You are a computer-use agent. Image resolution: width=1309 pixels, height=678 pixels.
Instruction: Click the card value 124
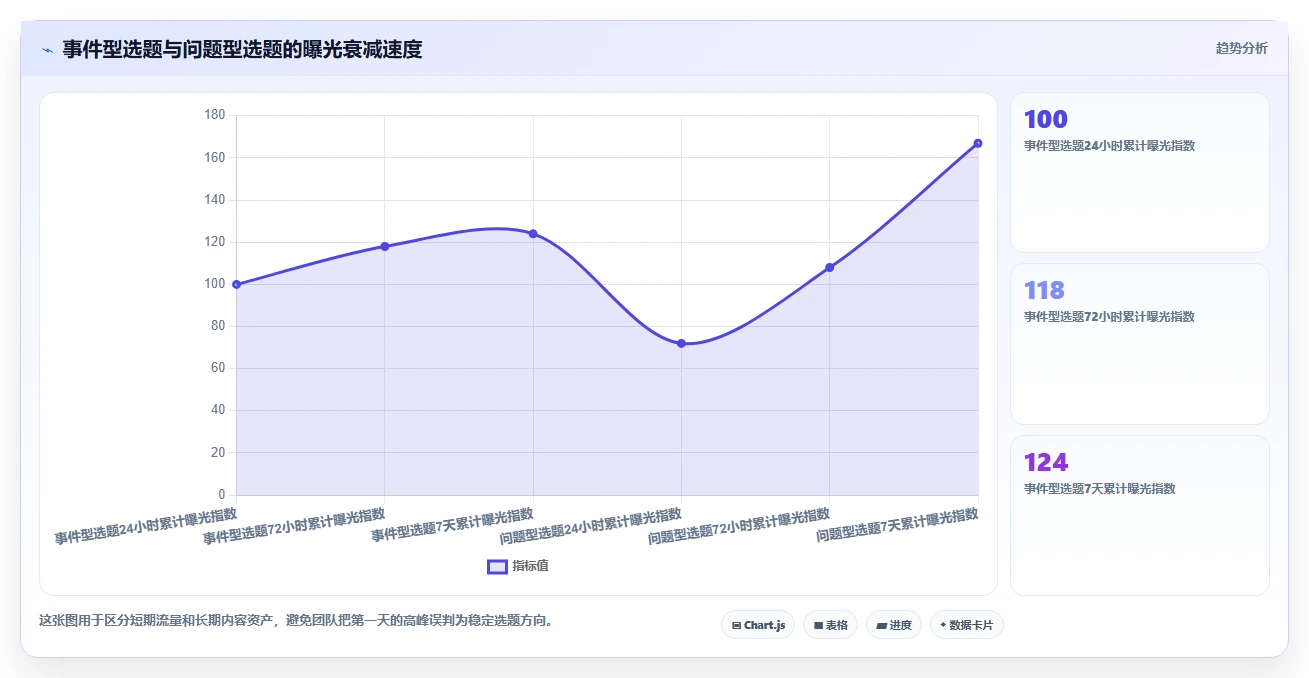point(1046,462)
